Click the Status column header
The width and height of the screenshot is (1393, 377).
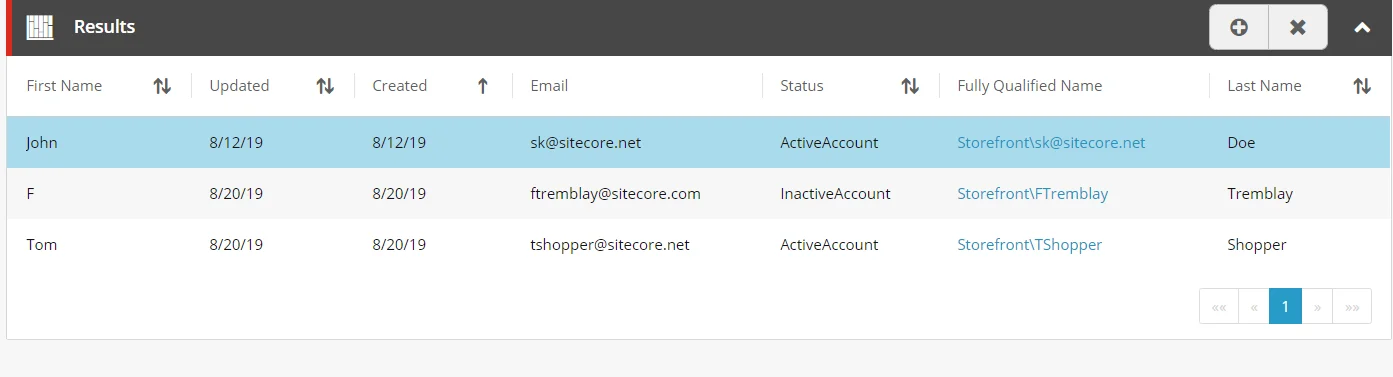(x=802, y=86)
